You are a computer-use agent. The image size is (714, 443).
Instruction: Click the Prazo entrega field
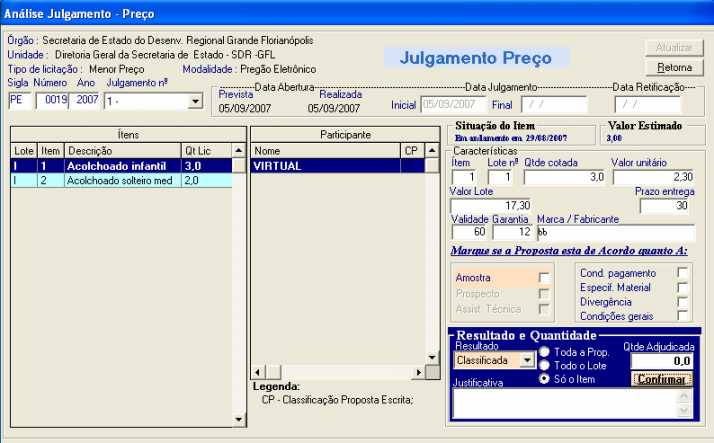click(x=665, y=205)
